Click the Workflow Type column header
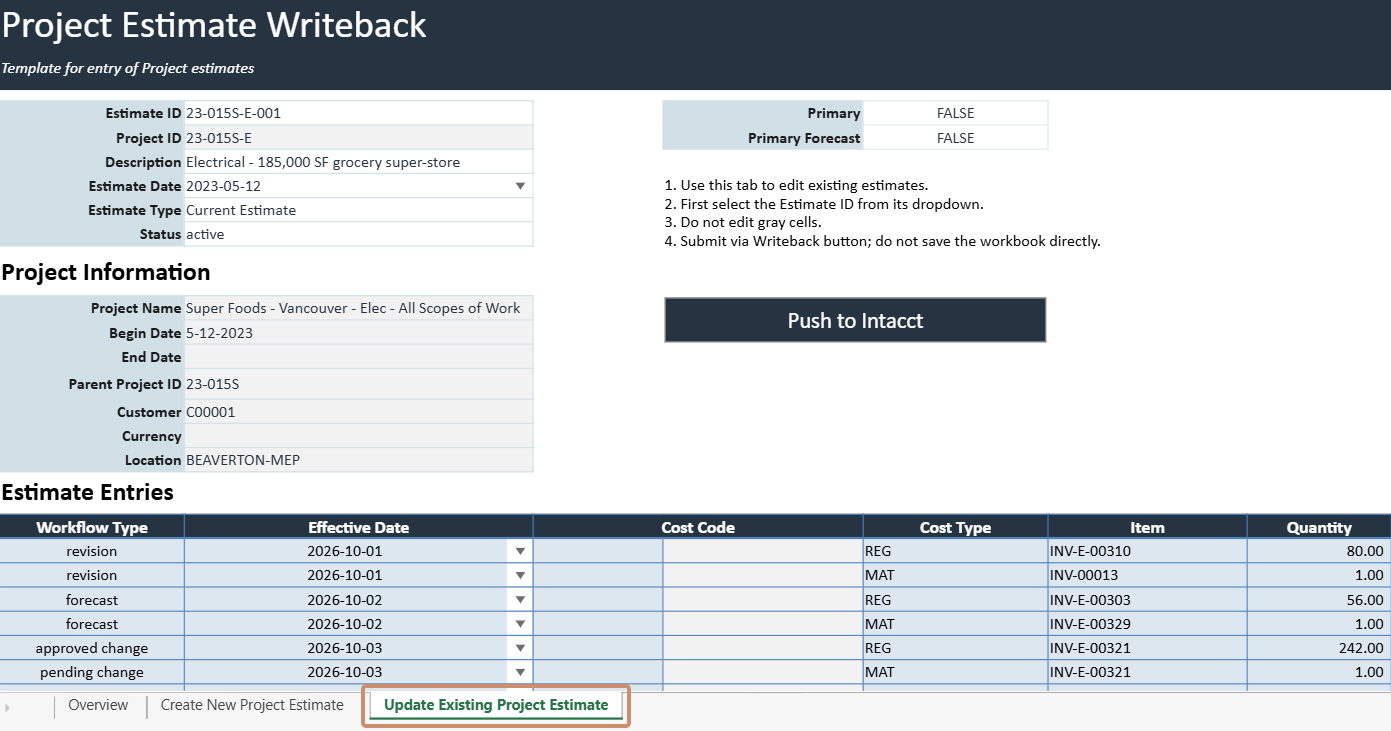 [x=92, y=527]
